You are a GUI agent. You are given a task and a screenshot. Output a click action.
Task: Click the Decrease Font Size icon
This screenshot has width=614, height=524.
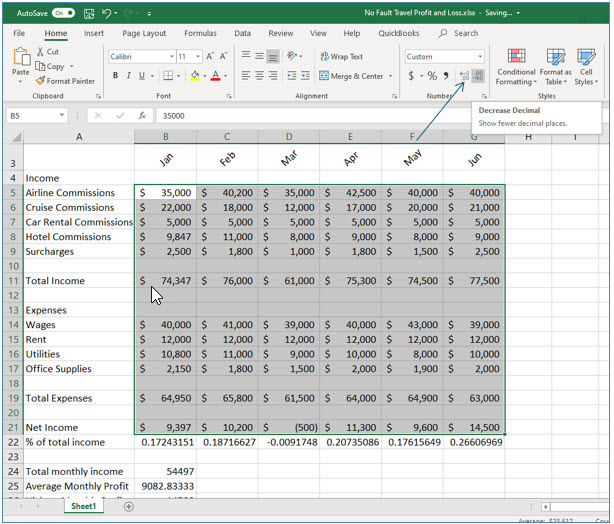224,57
